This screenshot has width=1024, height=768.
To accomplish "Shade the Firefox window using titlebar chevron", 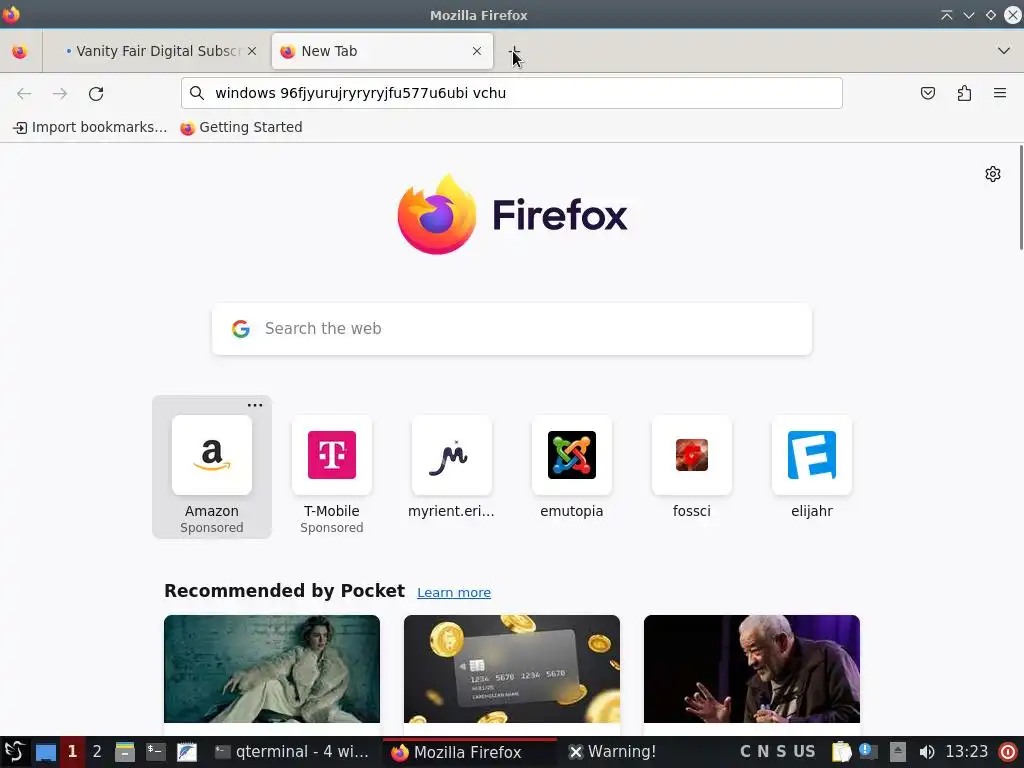I will (x=946, y=15).
